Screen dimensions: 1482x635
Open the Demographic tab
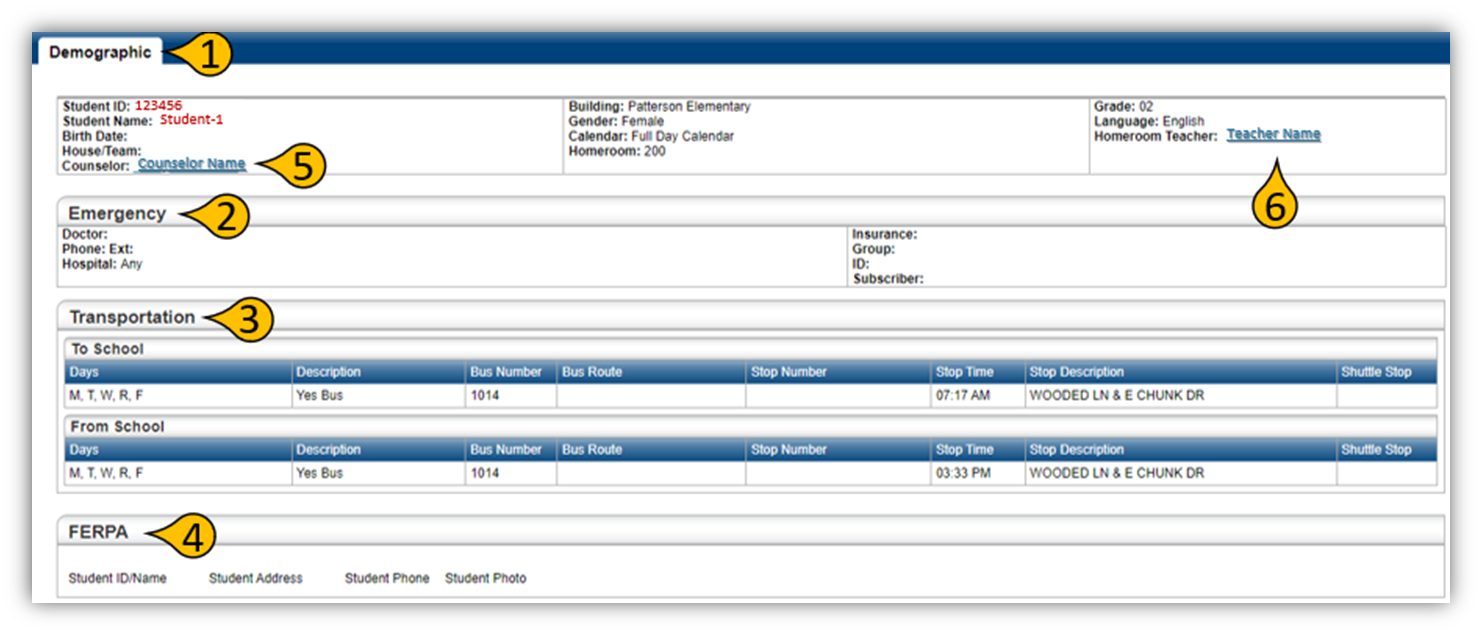[x=99, y=52]
